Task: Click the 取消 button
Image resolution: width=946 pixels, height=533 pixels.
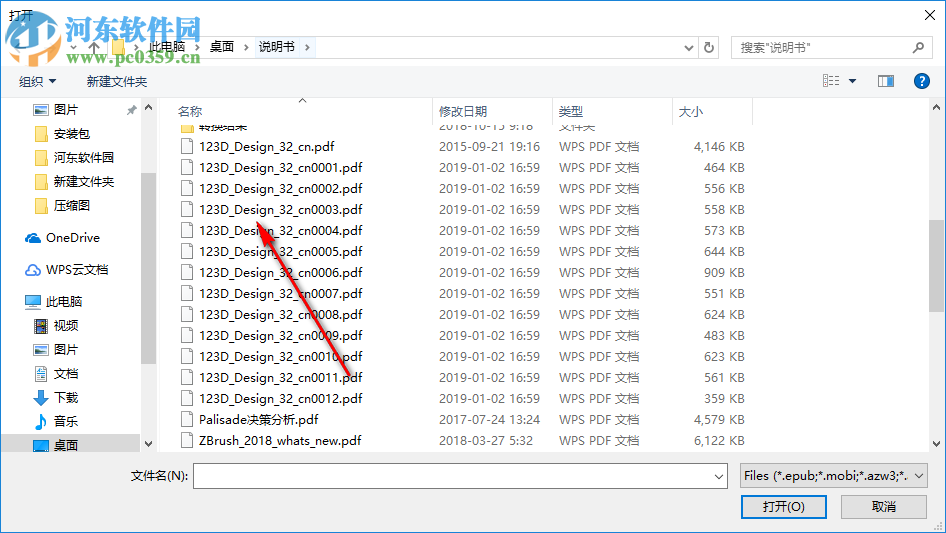Action: (x=884, y=507)
